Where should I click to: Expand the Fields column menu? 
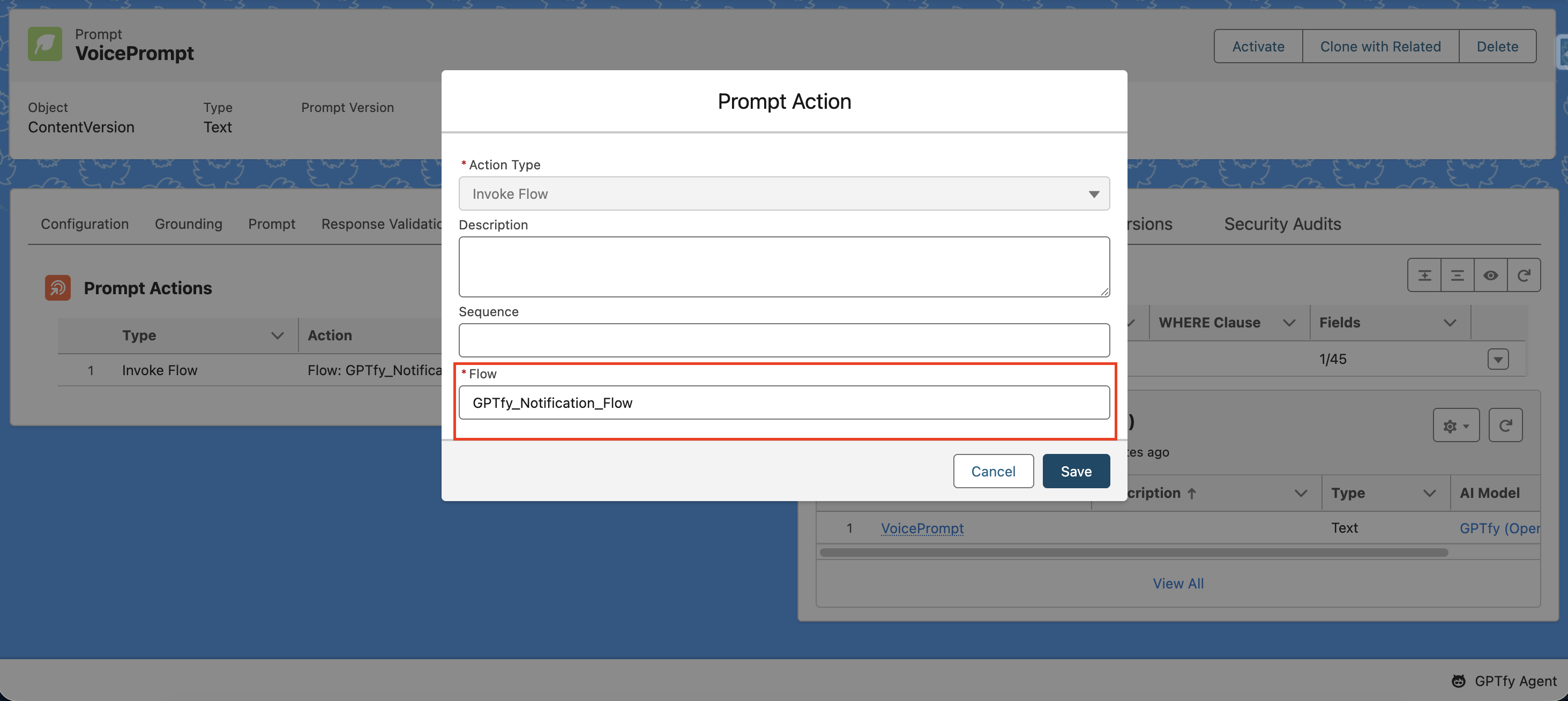point(1450,323)
